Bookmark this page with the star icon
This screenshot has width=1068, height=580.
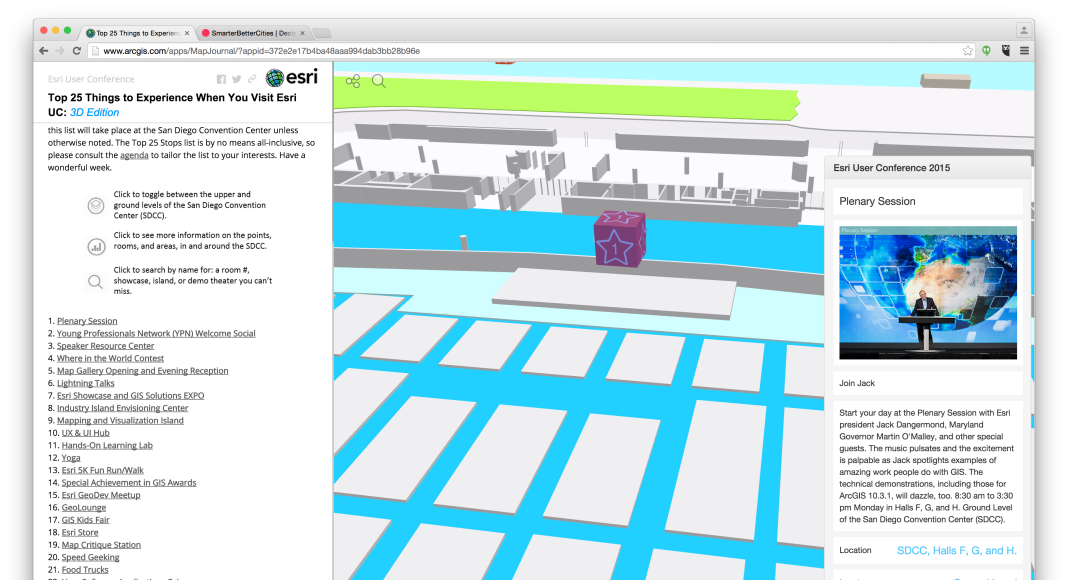[x=967, y=51]
